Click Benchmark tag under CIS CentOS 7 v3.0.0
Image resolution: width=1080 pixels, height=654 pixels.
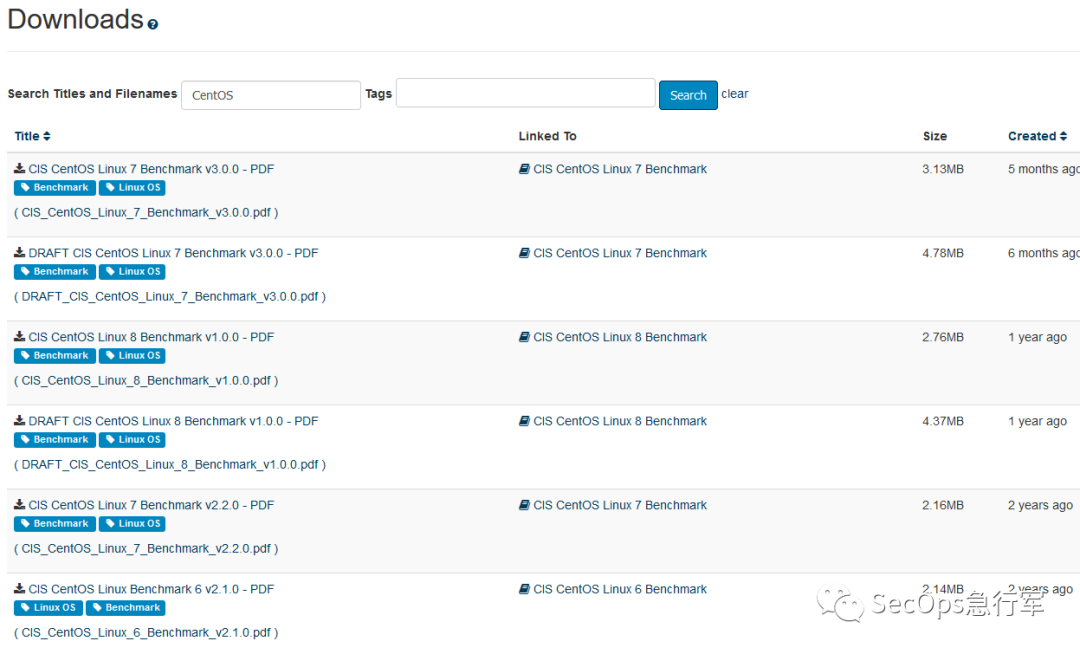click(x=54, y=188)
